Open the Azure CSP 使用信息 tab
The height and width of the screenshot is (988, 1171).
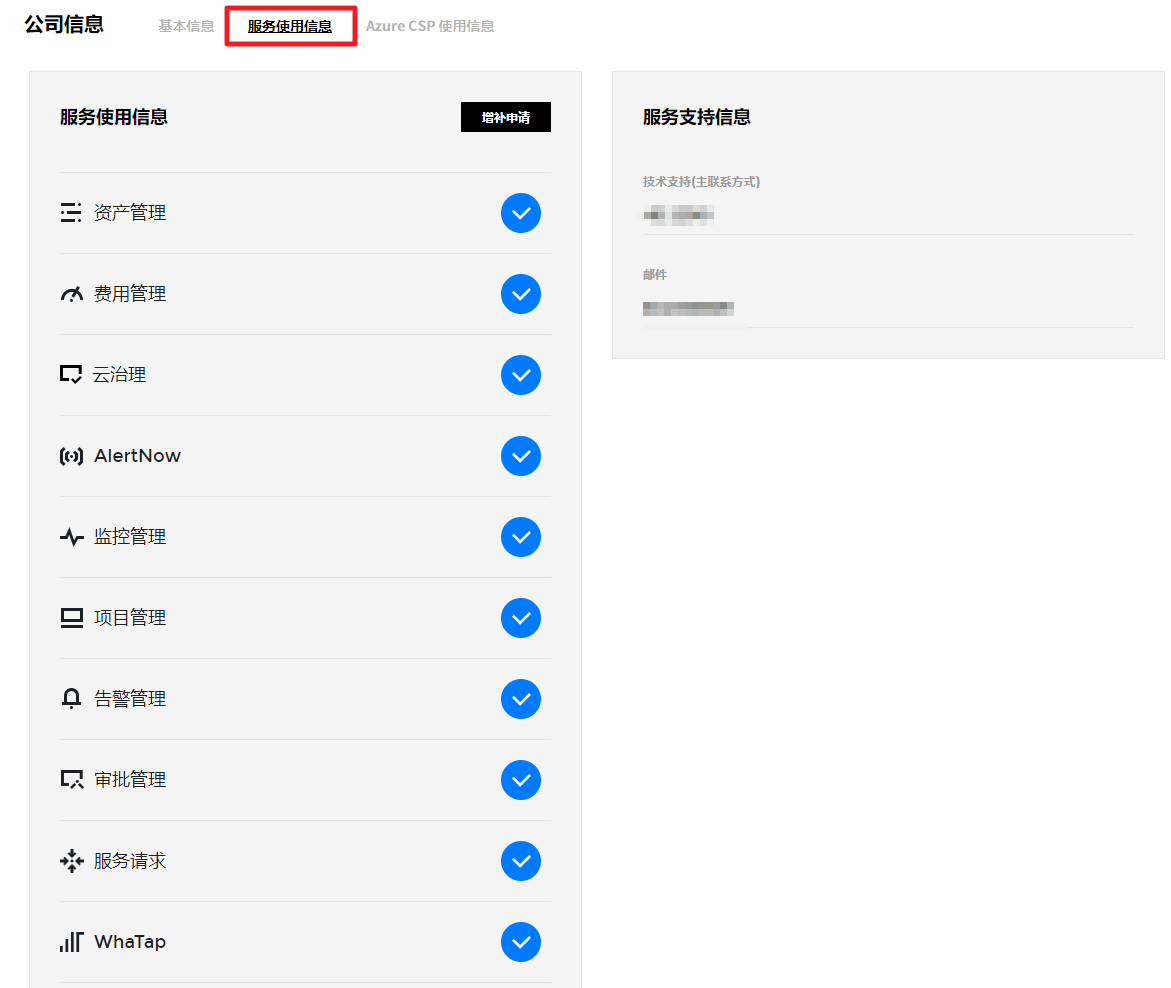coord(430,26)
